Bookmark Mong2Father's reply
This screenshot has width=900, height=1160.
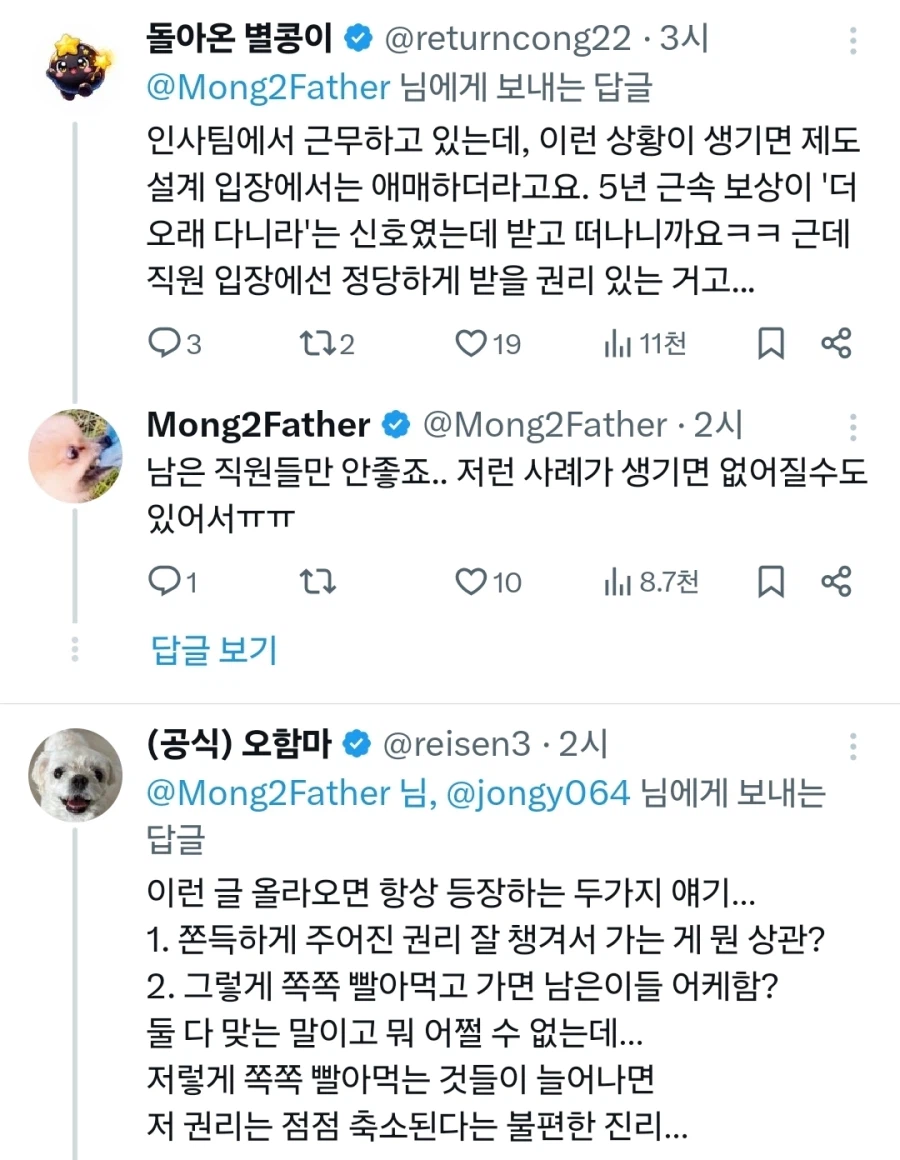click(x=769, y=580)
